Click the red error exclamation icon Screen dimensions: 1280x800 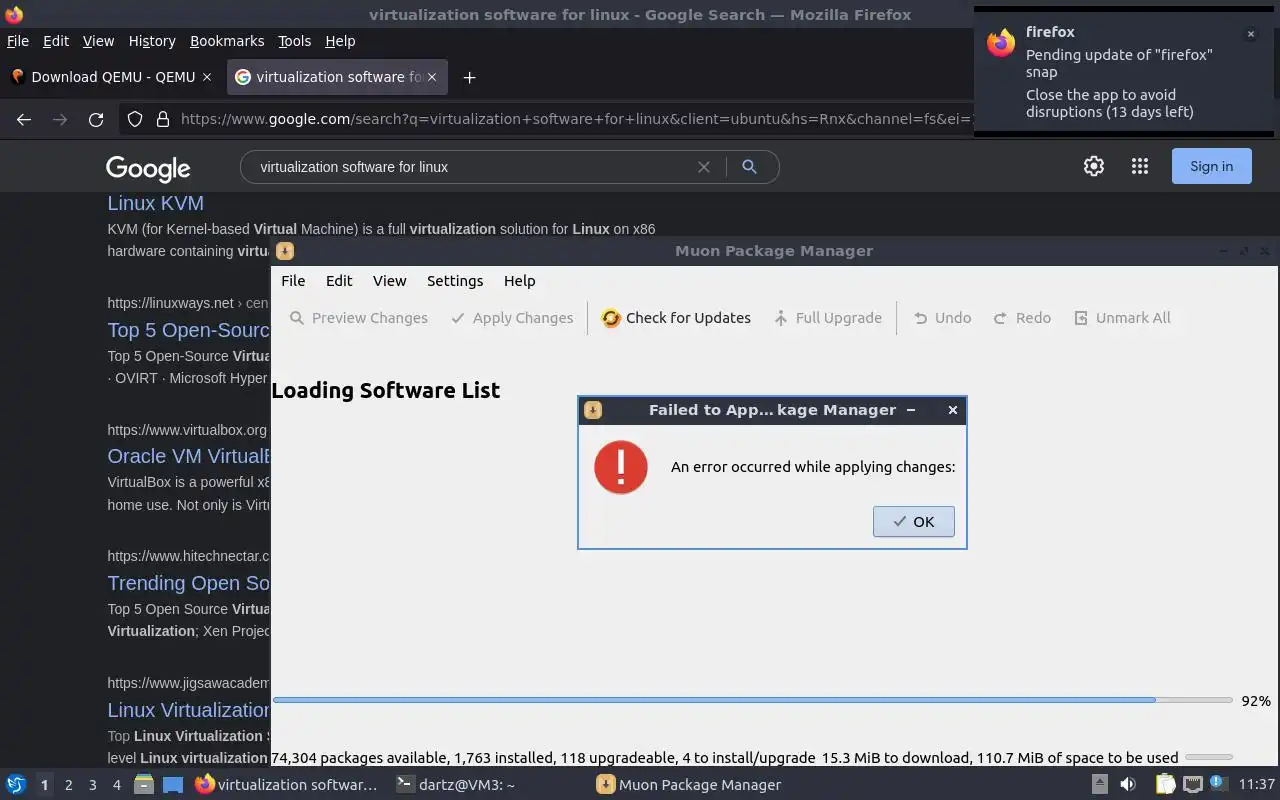[620, 467]
